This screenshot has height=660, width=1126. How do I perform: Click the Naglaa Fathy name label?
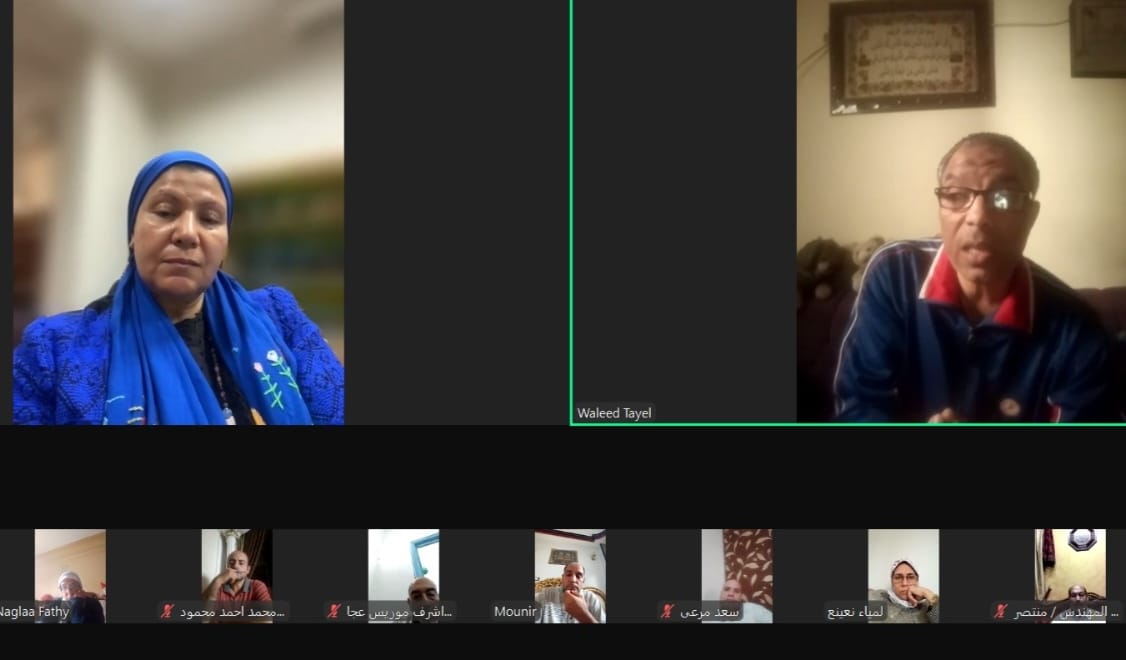click(34, 611)
